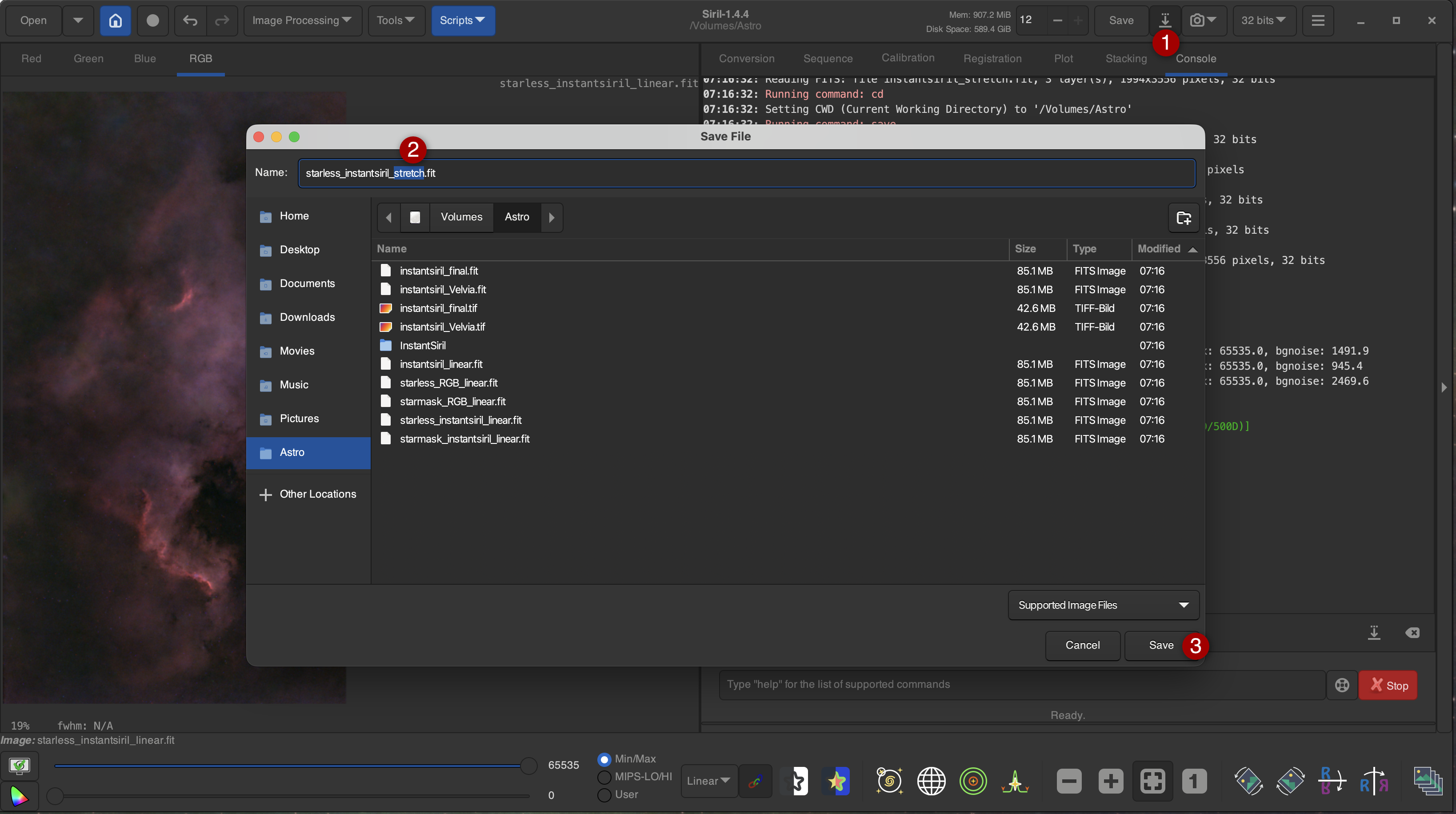This screenshot has width=1456, height=814.
Task: Toggle the RGB channel chain link button
Action: [x=755, y=781]
